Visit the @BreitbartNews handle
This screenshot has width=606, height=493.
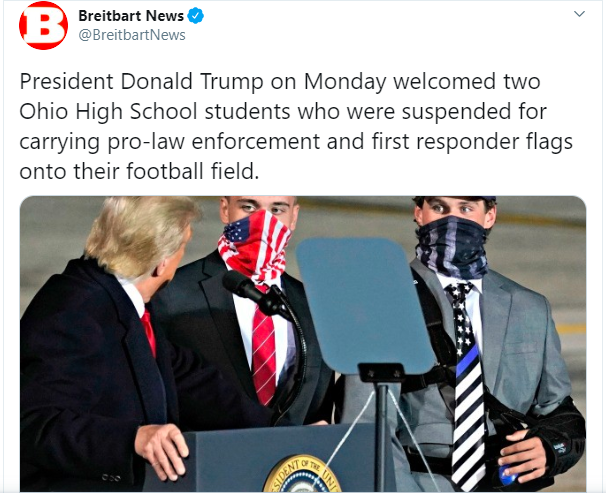[132, 35]
